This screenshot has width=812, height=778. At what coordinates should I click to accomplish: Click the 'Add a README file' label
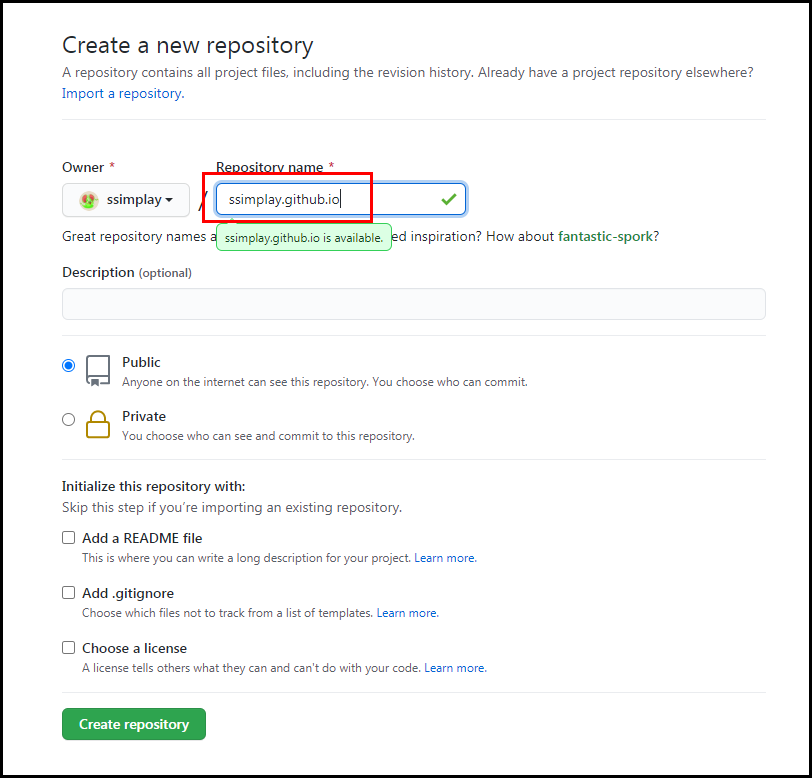coord(142,539)
